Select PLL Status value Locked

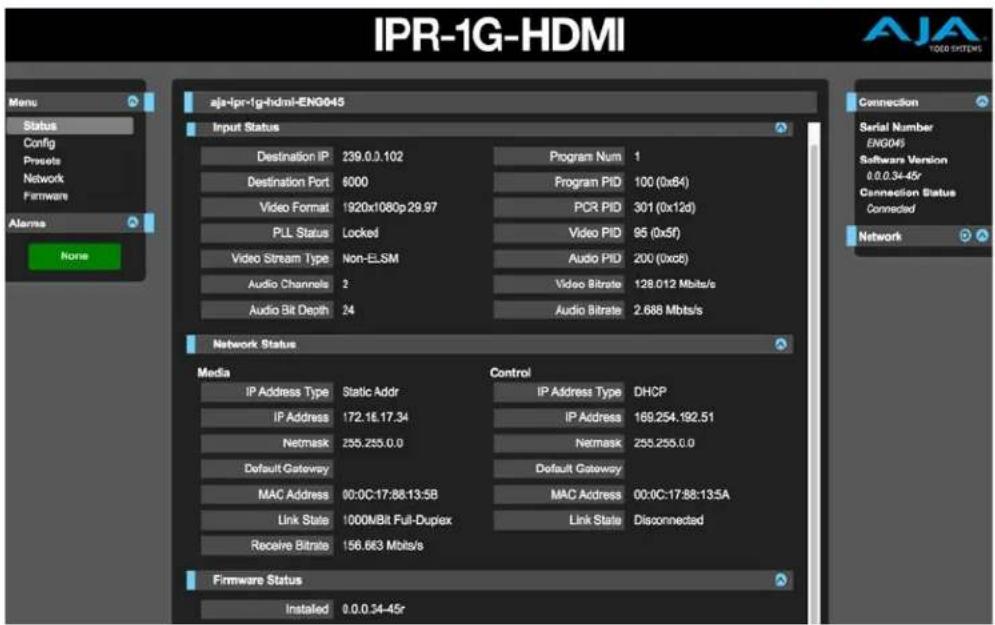(x=360, y=233)
